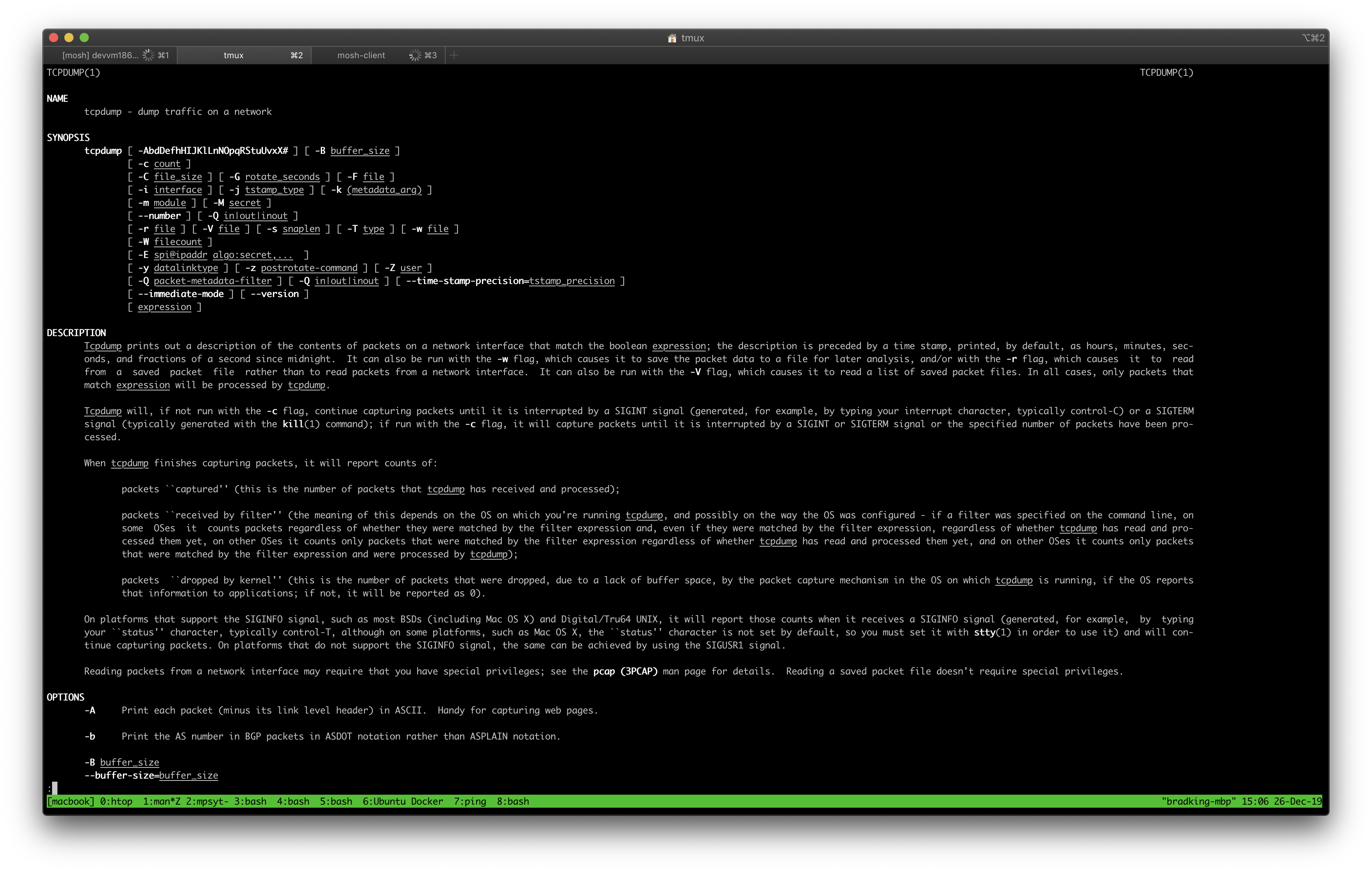Image resolution: width=1372 pixels, height=872 pixels.
Task: Click underlined tstamp_type argument
Action: click(x=274, y=190)
